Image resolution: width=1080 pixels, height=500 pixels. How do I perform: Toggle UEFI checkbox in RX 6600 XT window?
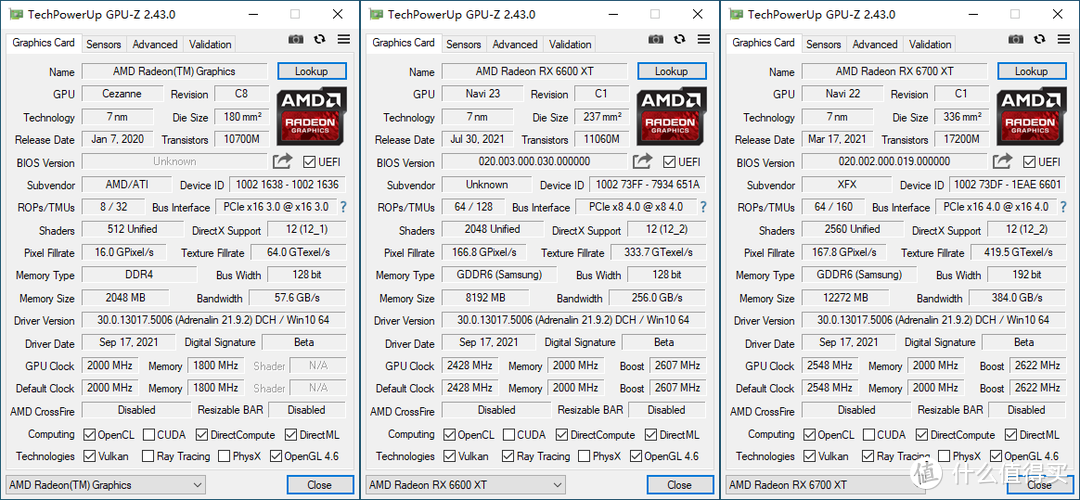pyautogui.click(x=669, y=162)
